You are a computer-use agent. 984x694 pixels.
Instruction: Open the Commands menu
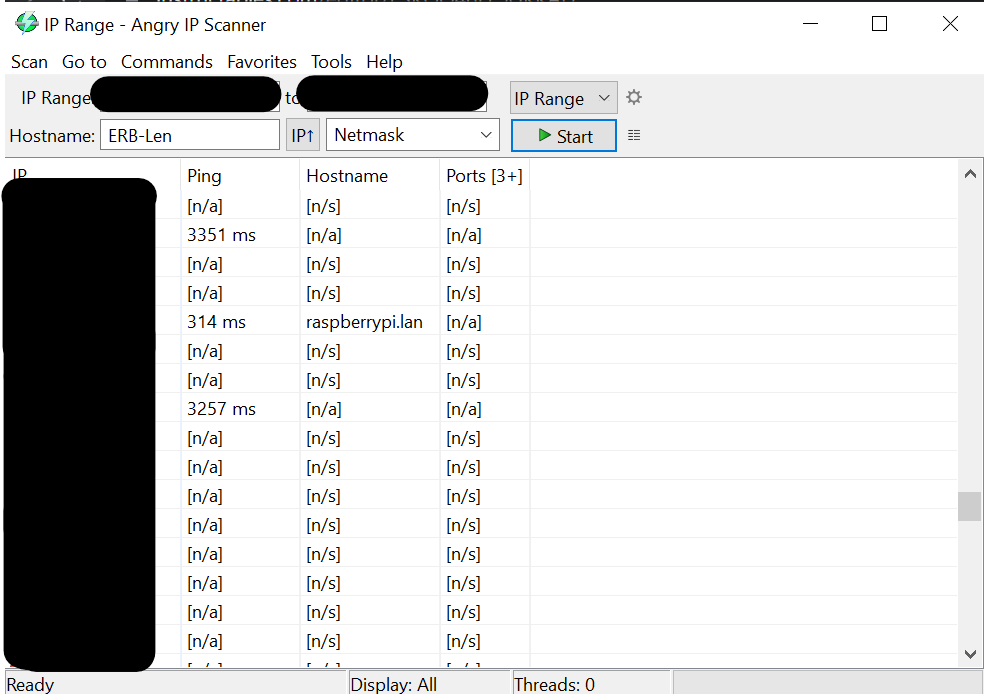tap(166, 62)
